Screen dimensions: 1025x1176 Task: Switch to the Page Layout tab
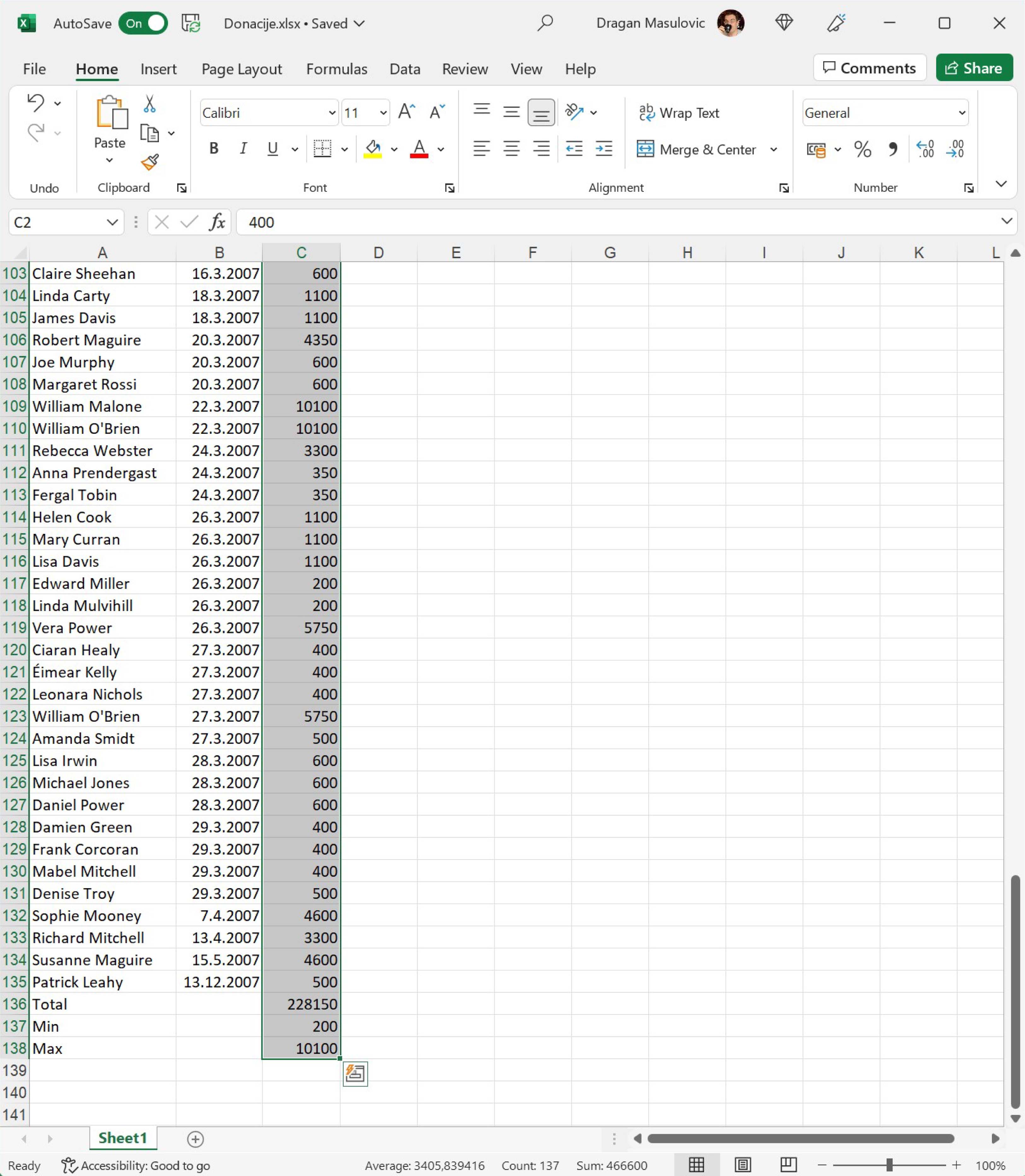pos(242,69)
